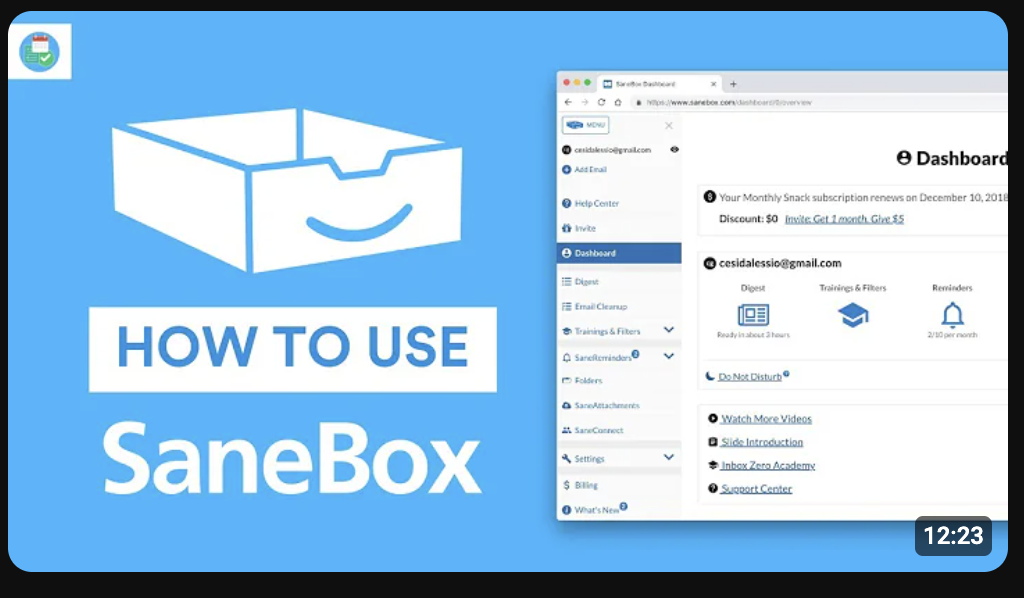The height and width of the screenshot is (598, 1024).
Task: Enable Do Not Disturb mode
Action: (749, 377)
